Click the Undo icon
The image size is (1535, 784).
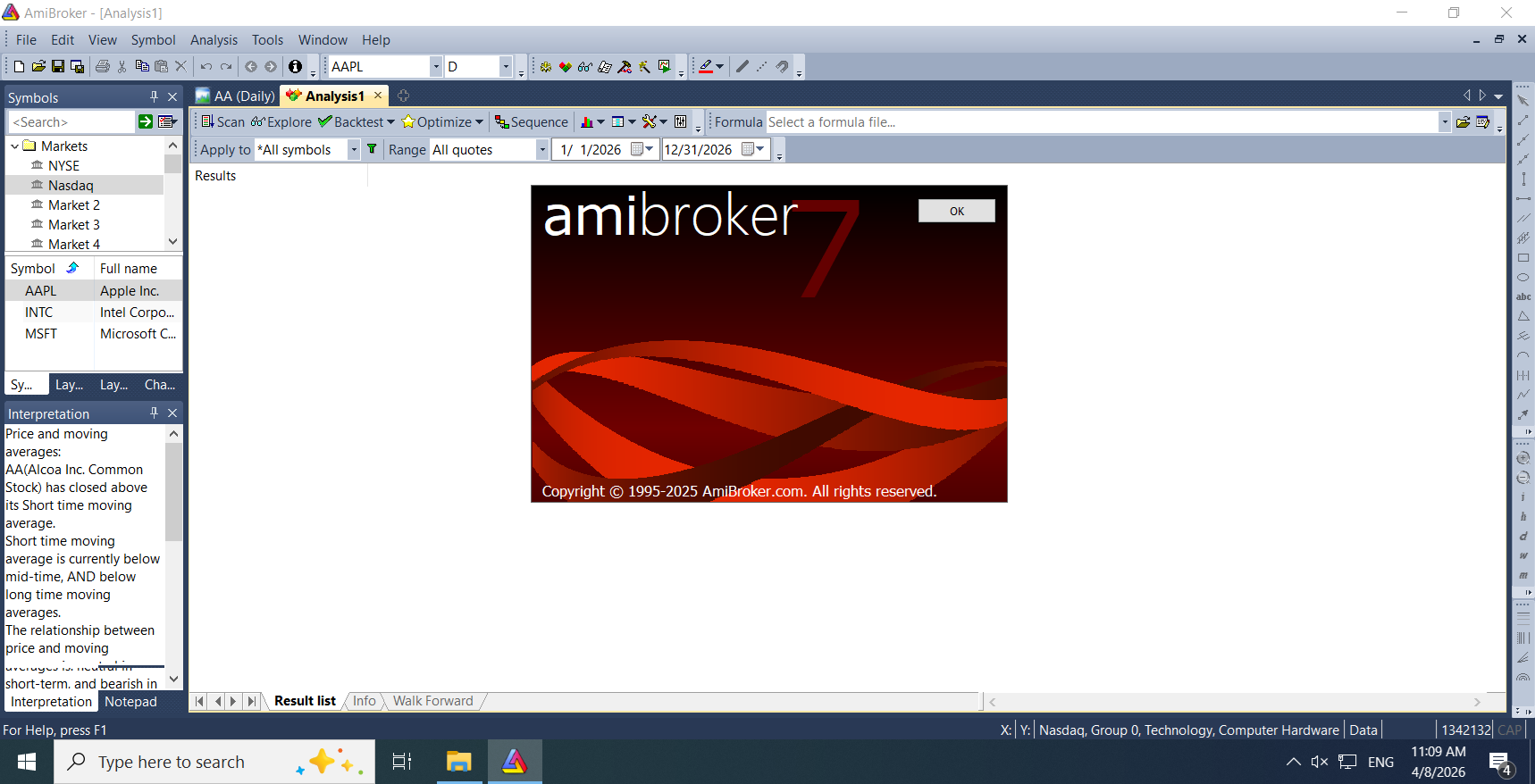coord(206,66)
